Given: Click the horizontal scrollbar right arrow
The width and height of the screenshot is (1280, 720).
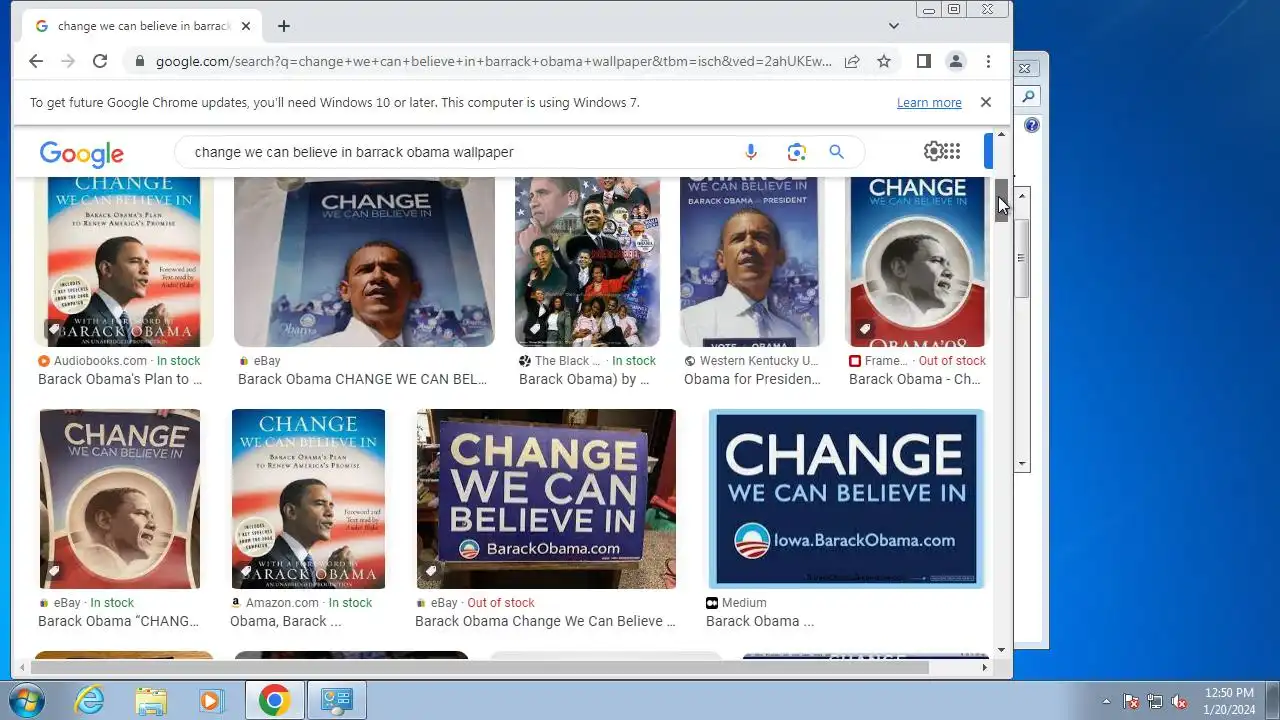Looking at the screenshot, I should (x=985, y=667).
